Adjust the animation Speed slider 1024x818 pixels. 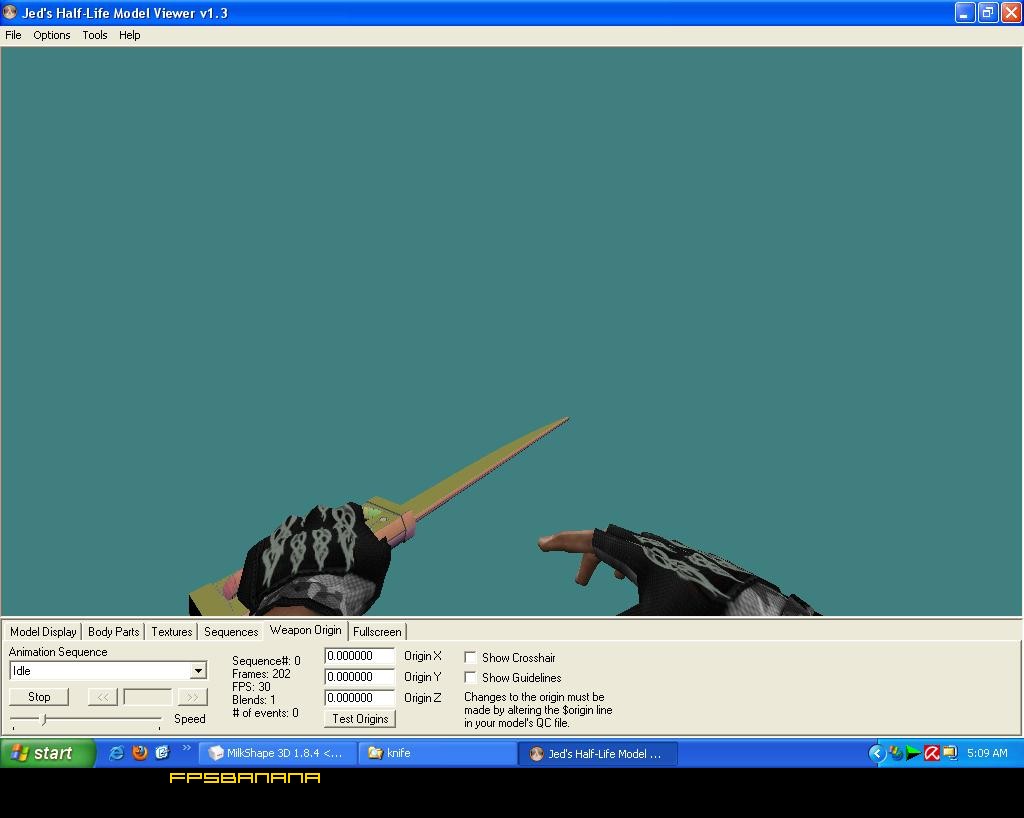pyautogui.click(x=43, y=719)
